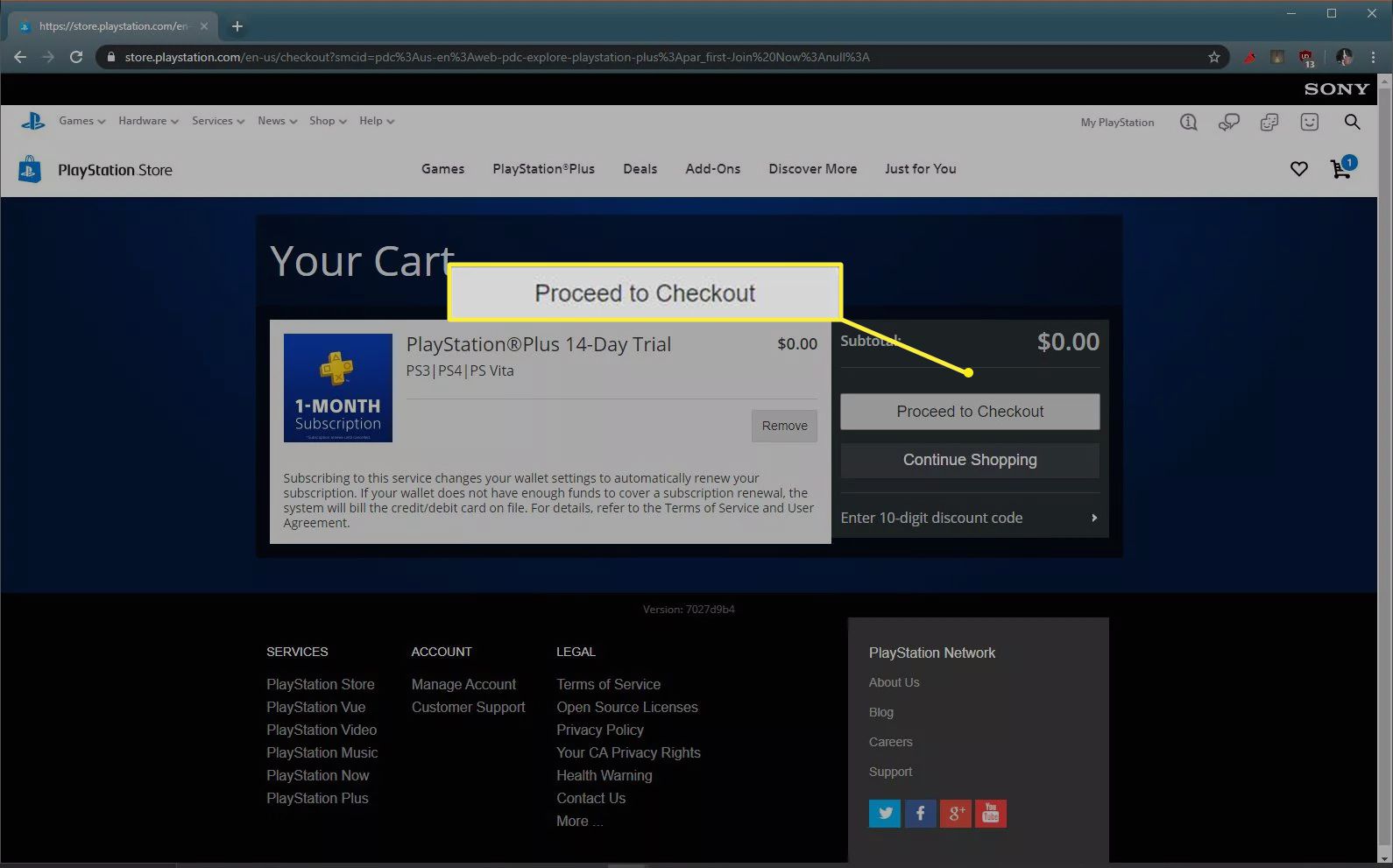The width and height of the screenshot is (1393, 868).
Task: Select the Just for You tab
Action: (920, 169)
